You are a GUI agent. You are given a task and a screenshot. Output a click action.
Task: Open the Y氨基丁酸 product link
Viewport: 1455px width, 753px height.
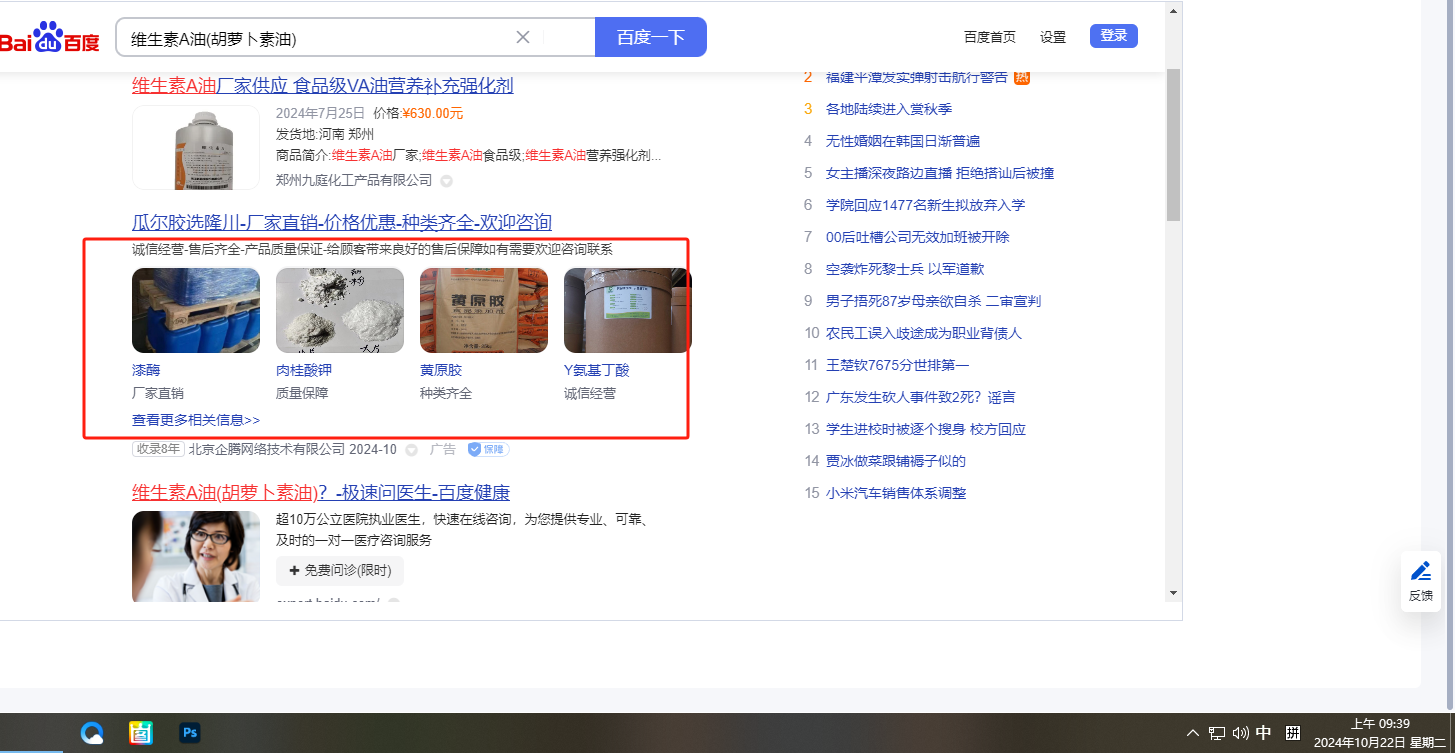click(597, 370)
